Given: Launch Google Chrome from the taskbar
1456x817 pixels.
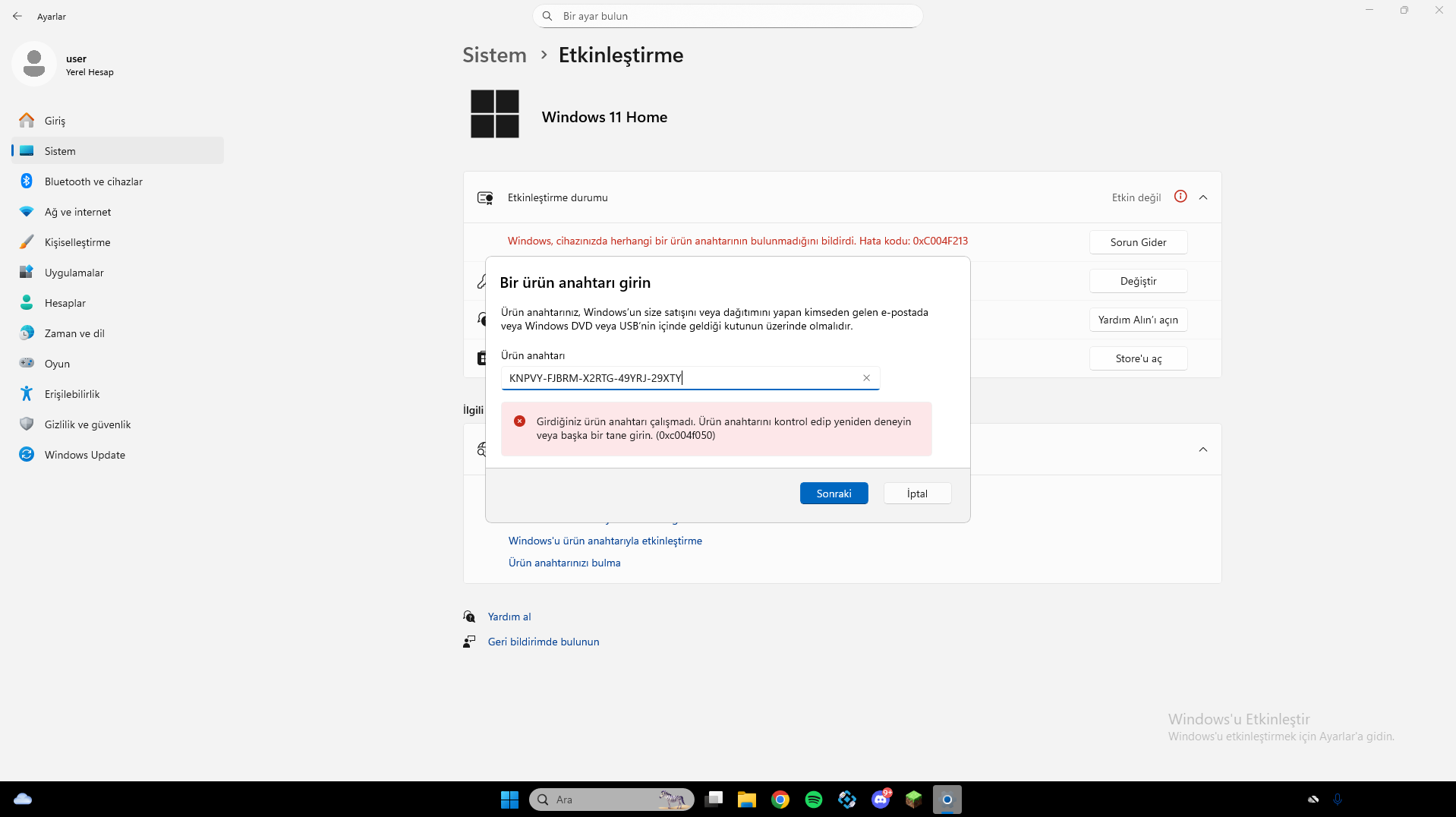Looking at the screenshot, I should pos(780,800).
